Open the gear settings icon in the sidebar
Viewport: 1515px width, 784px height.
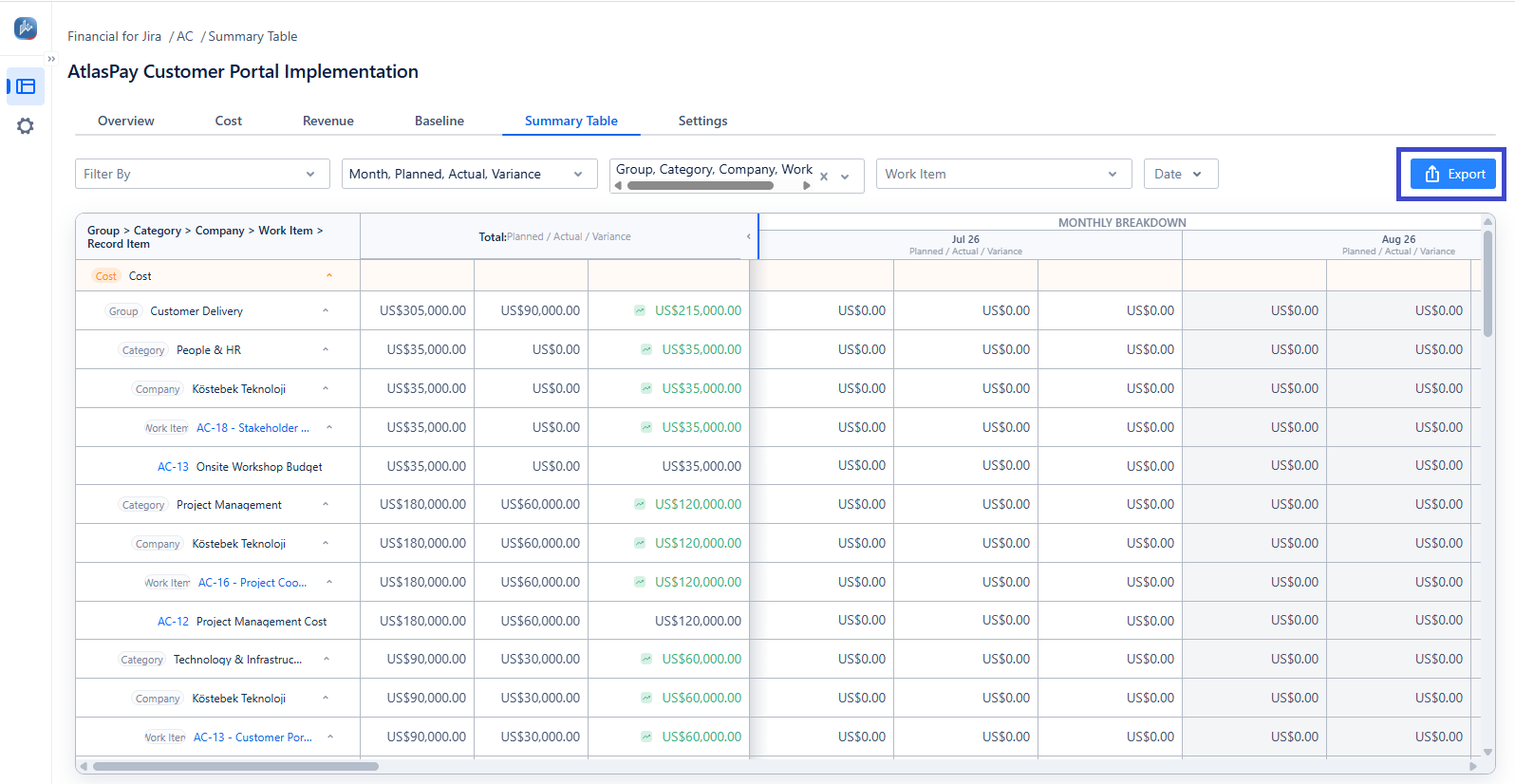[26, 126]
